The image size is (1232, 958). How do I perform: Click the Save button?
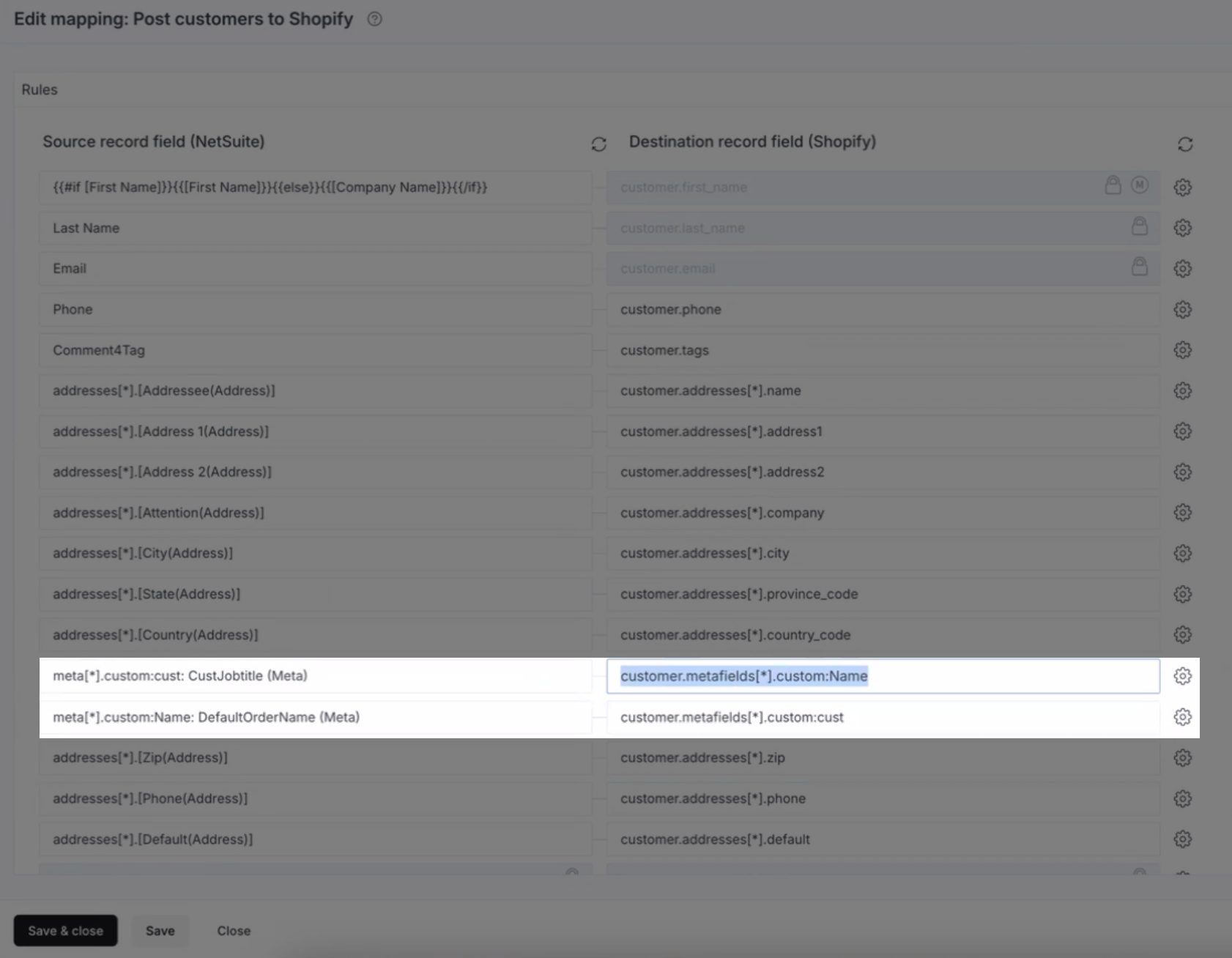coord(160,930)
